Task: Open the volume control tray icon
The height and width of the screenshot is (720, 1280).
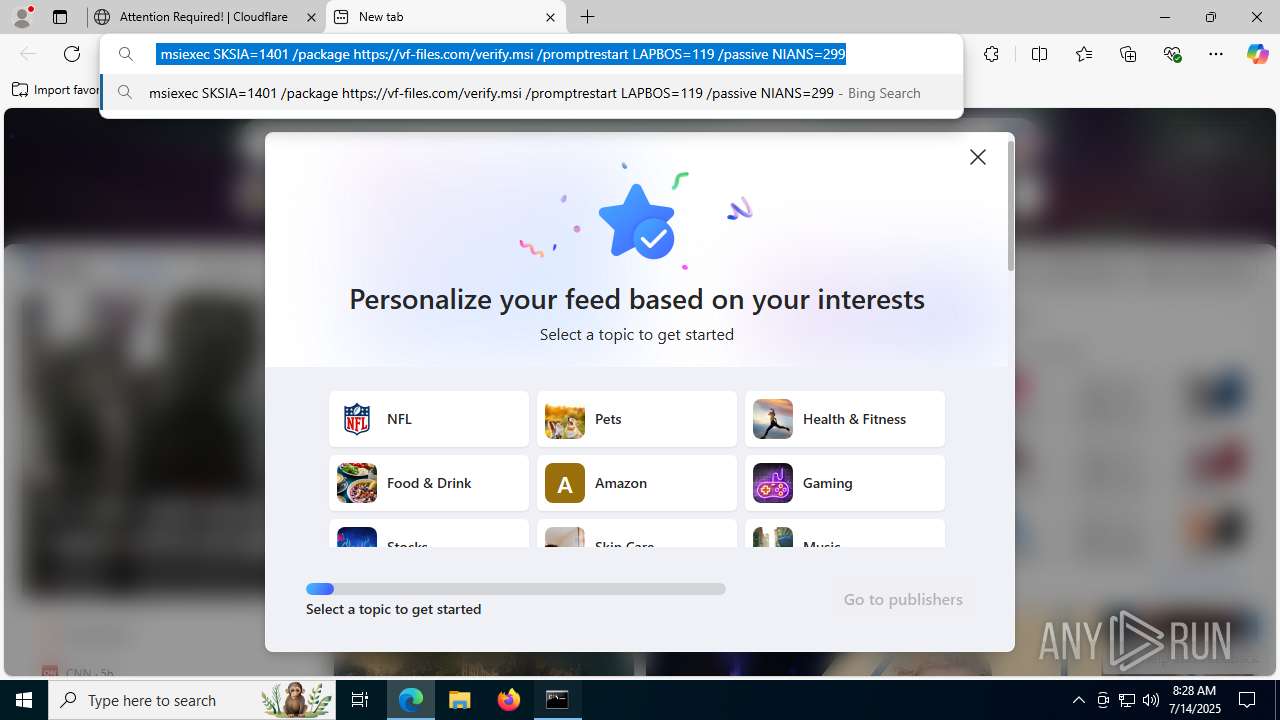Action: tap(1151, 700)
